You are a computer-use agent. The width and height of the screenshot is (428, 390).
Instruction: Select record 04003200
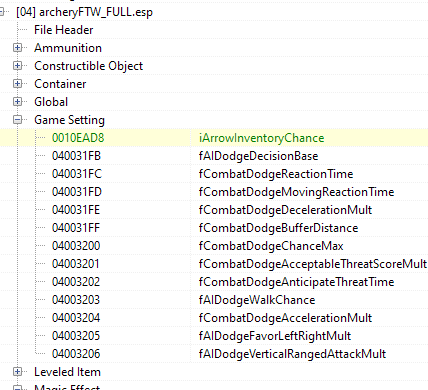[76, 246]
